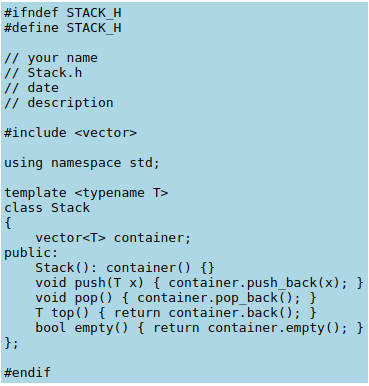This screenshot has height=386, width=369.
Task: Click the #include <vector> line
Action: (x=70, y=133)
